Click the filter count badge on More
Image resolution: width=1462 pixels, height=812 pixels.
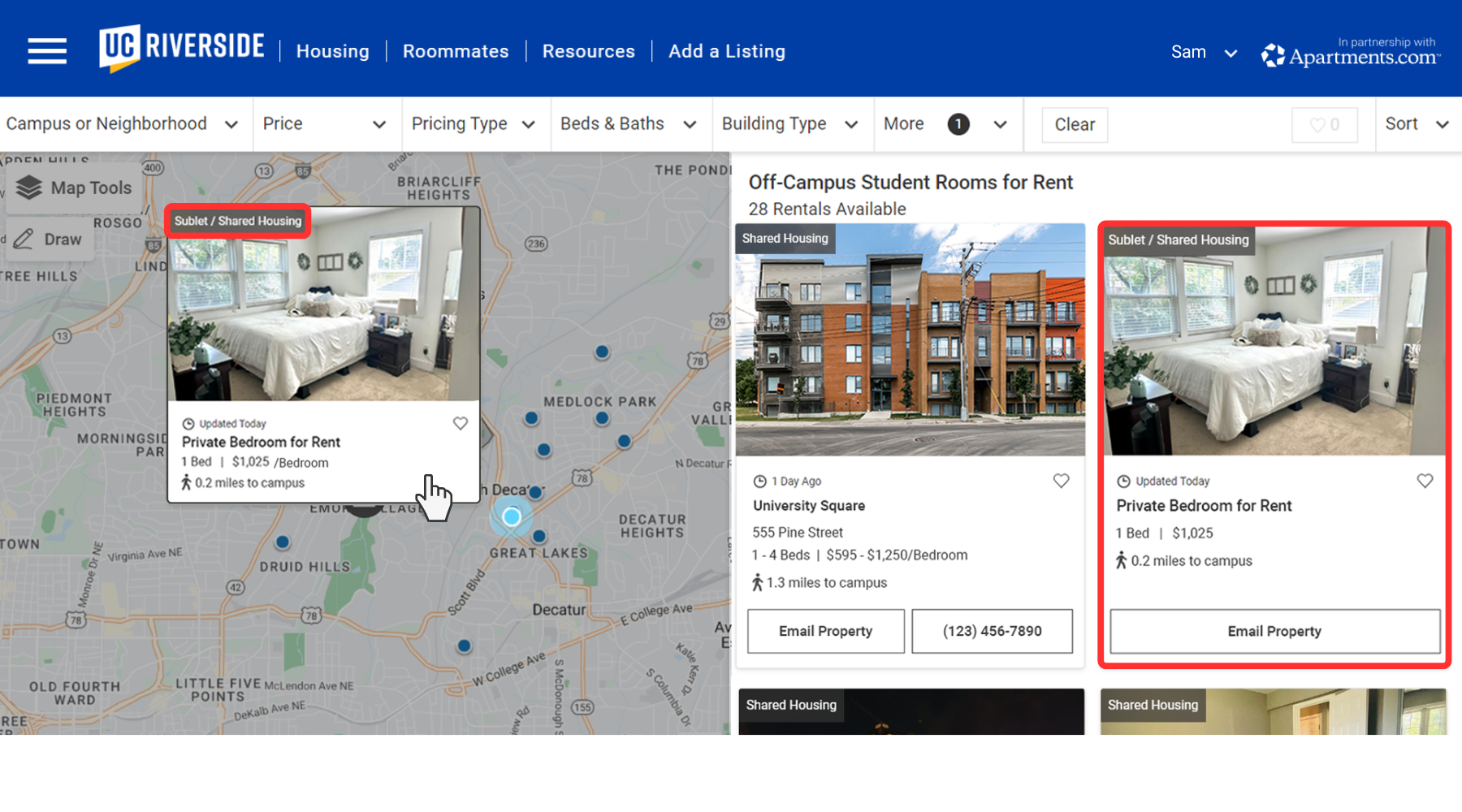pos(958,124)
